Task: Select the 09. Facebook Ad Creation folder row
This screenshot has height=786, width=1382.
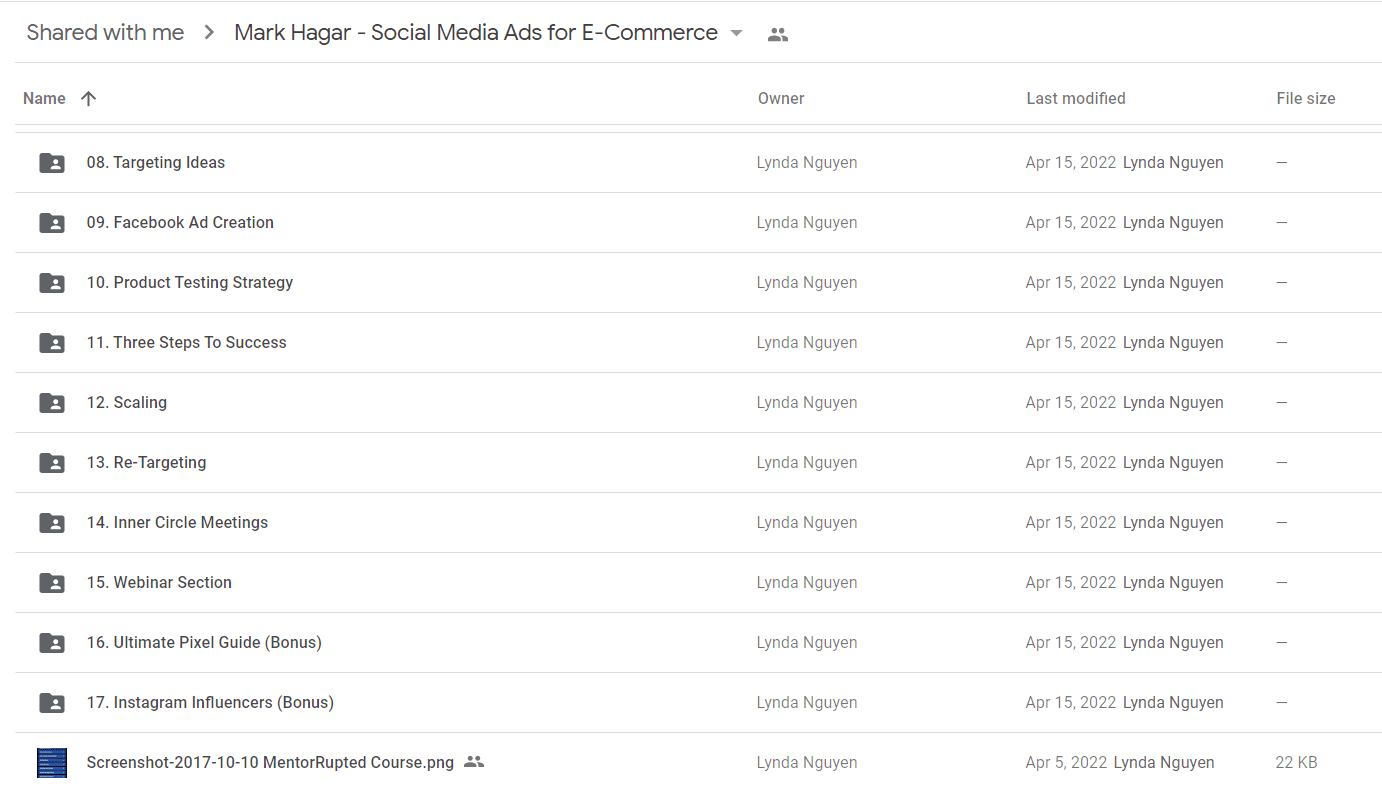Action: (699, 223)
